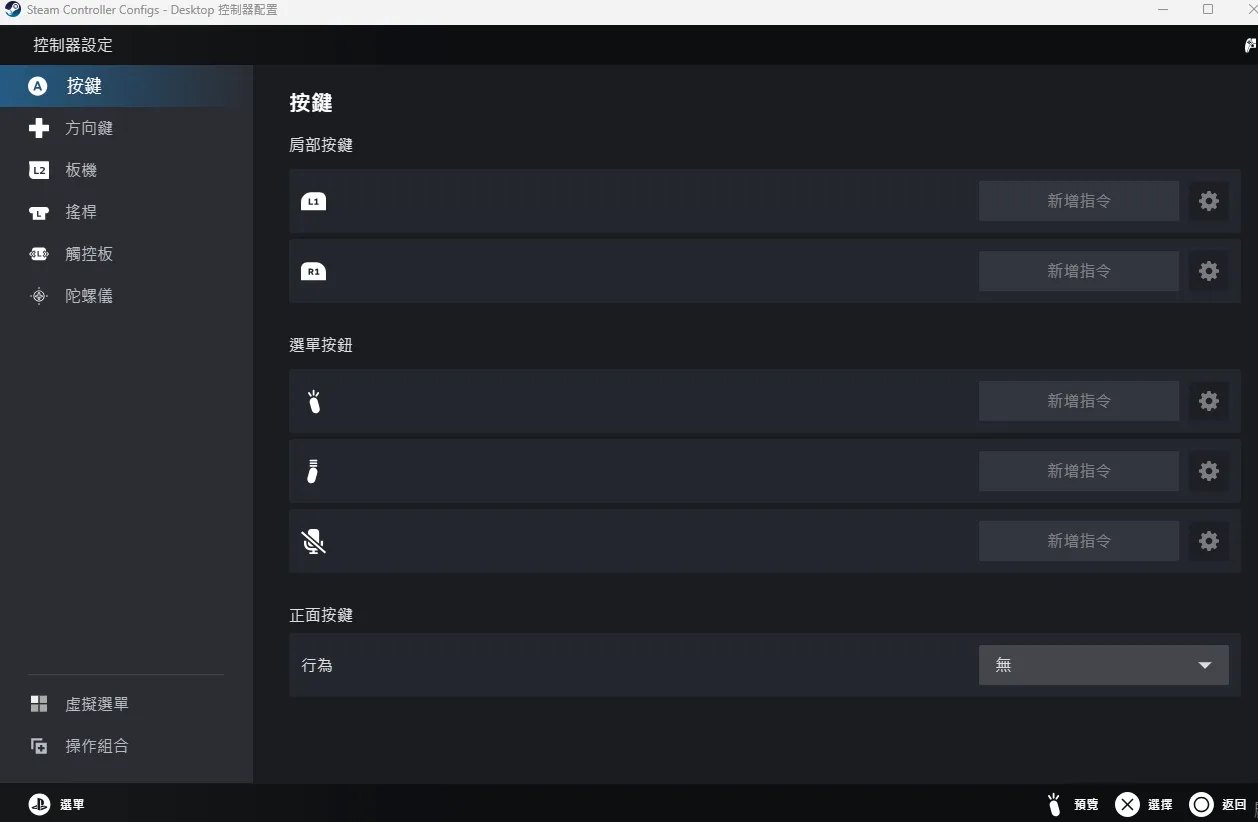This screenshot has height=822, width=1258.
Task: Click the controller icon at top right
Action: click(1250, 45)
